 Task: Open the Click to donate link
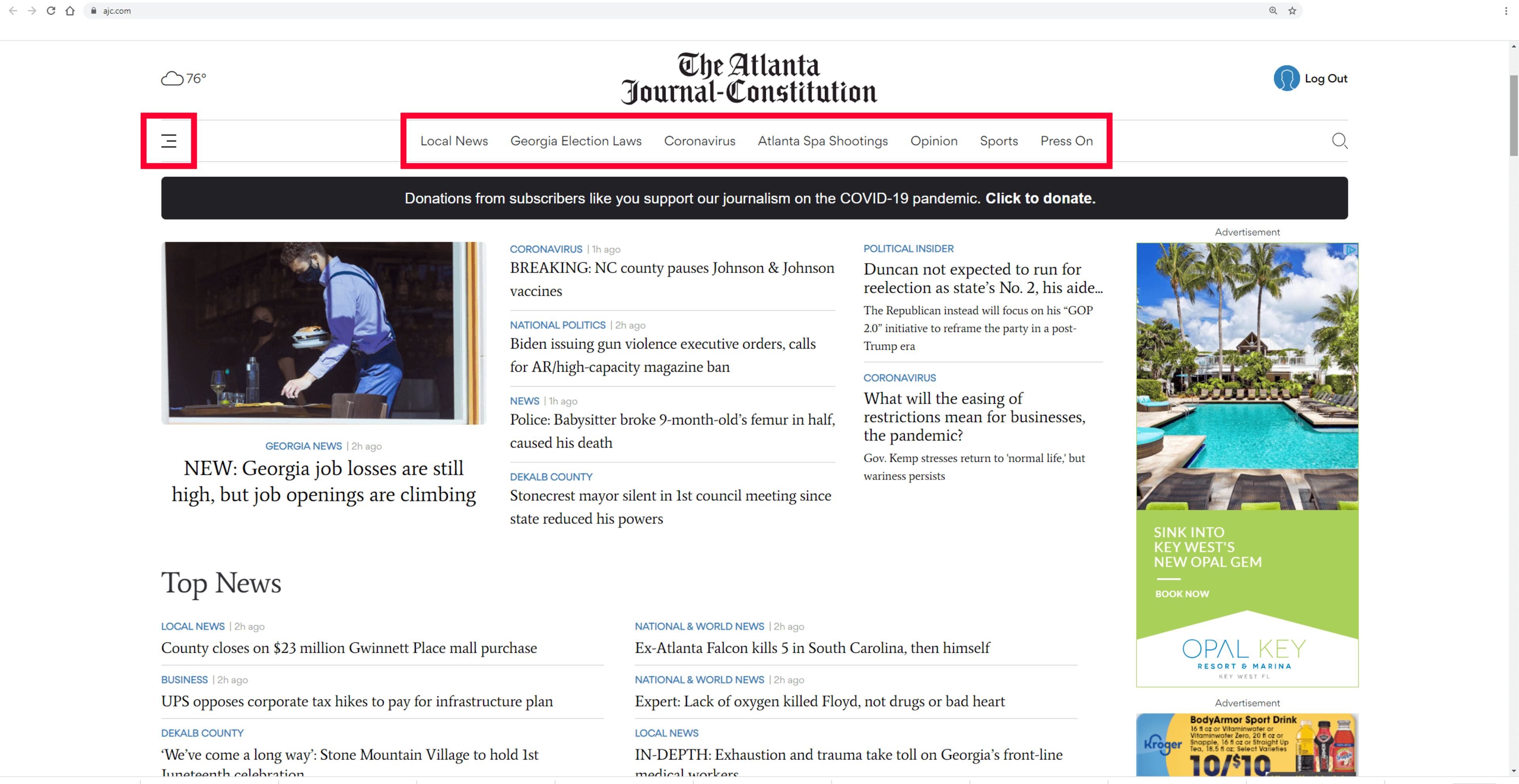coord(1040,198)
